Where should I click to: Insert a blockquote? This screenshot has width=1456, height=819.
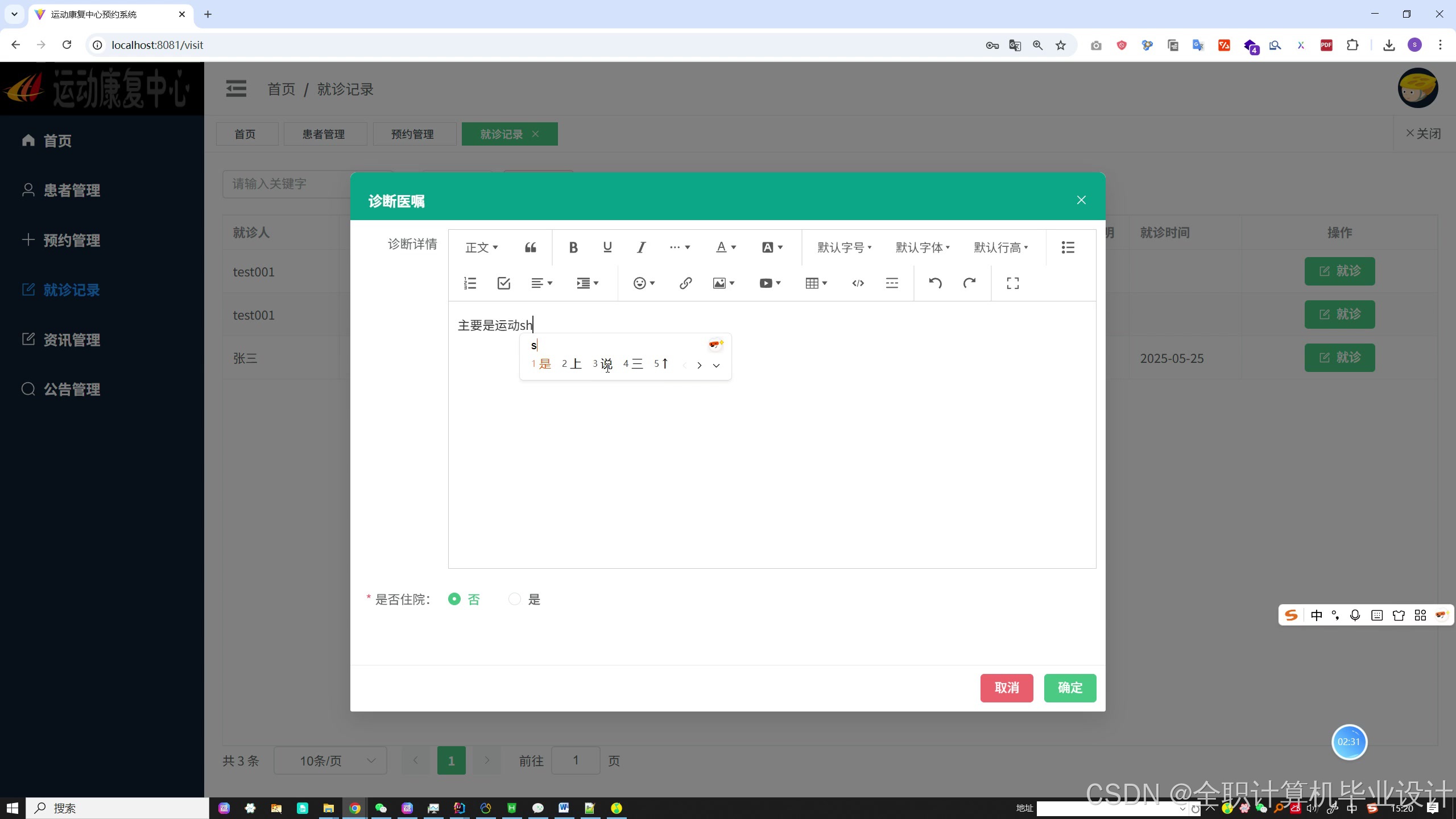pyautogui.click(x=530, y=247)
